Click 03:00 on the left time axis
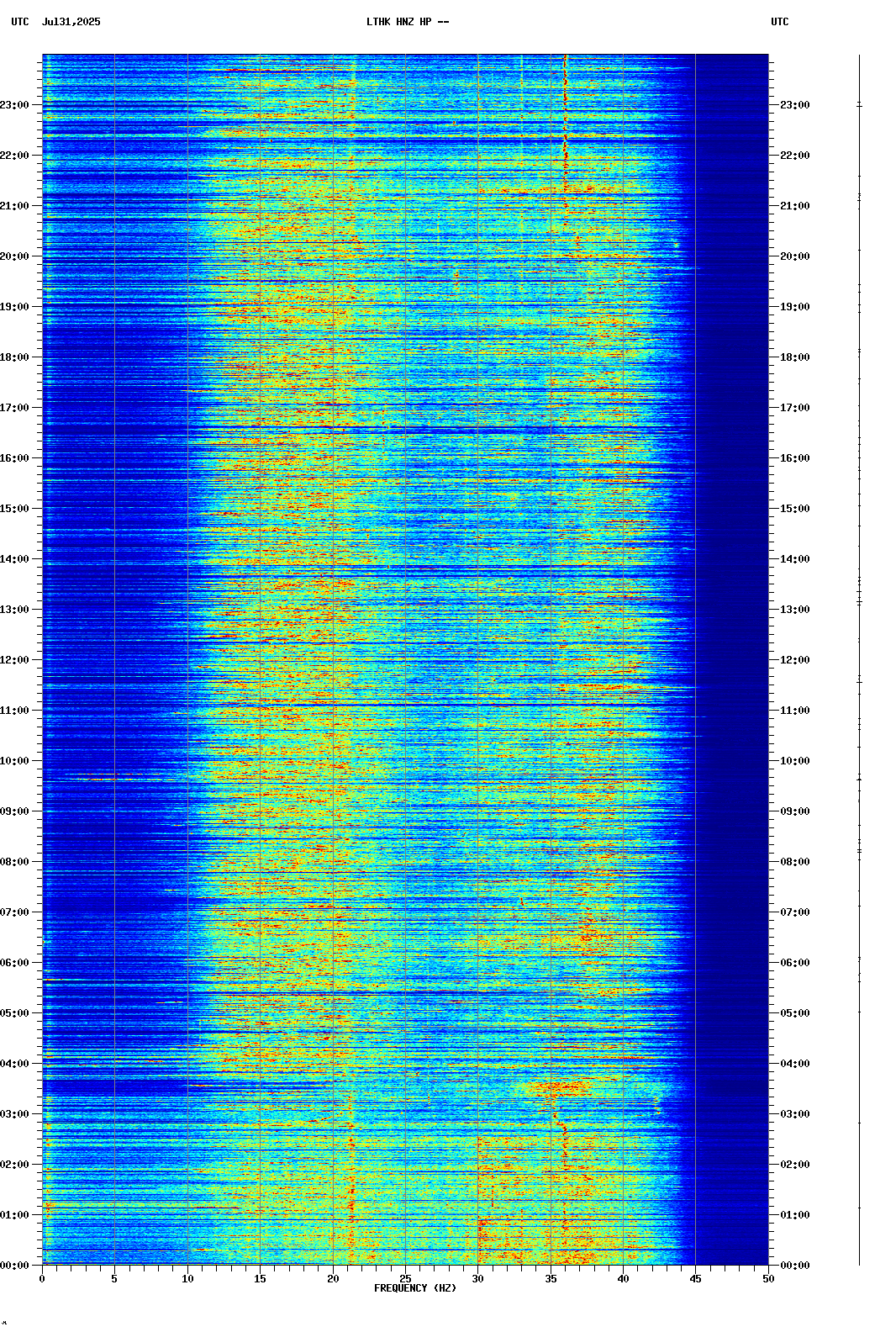896x1332 pixels. 14,1114
